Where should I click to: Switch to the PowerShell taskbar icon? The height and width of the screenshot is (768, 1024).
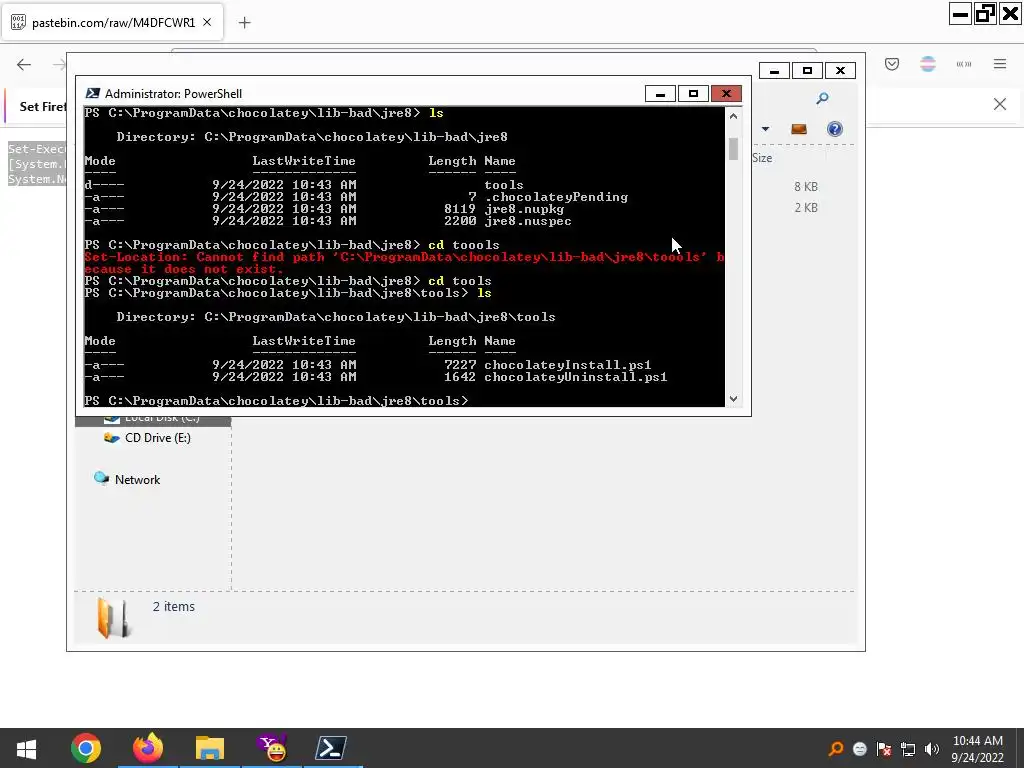[331, 748]
